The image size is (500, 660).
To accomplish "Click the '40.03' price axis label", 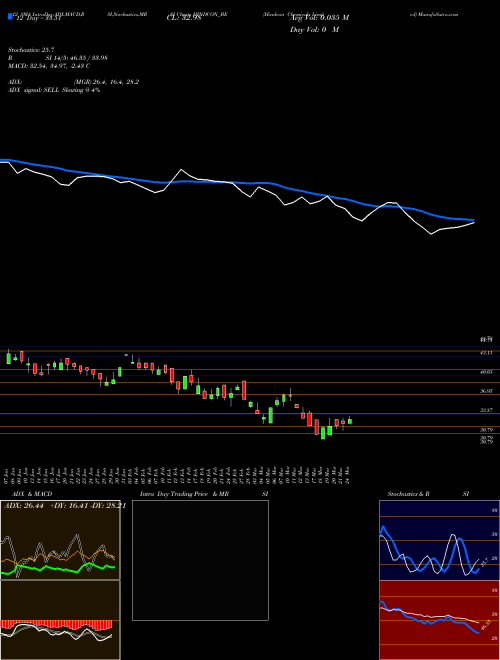I will pos(487,372).
